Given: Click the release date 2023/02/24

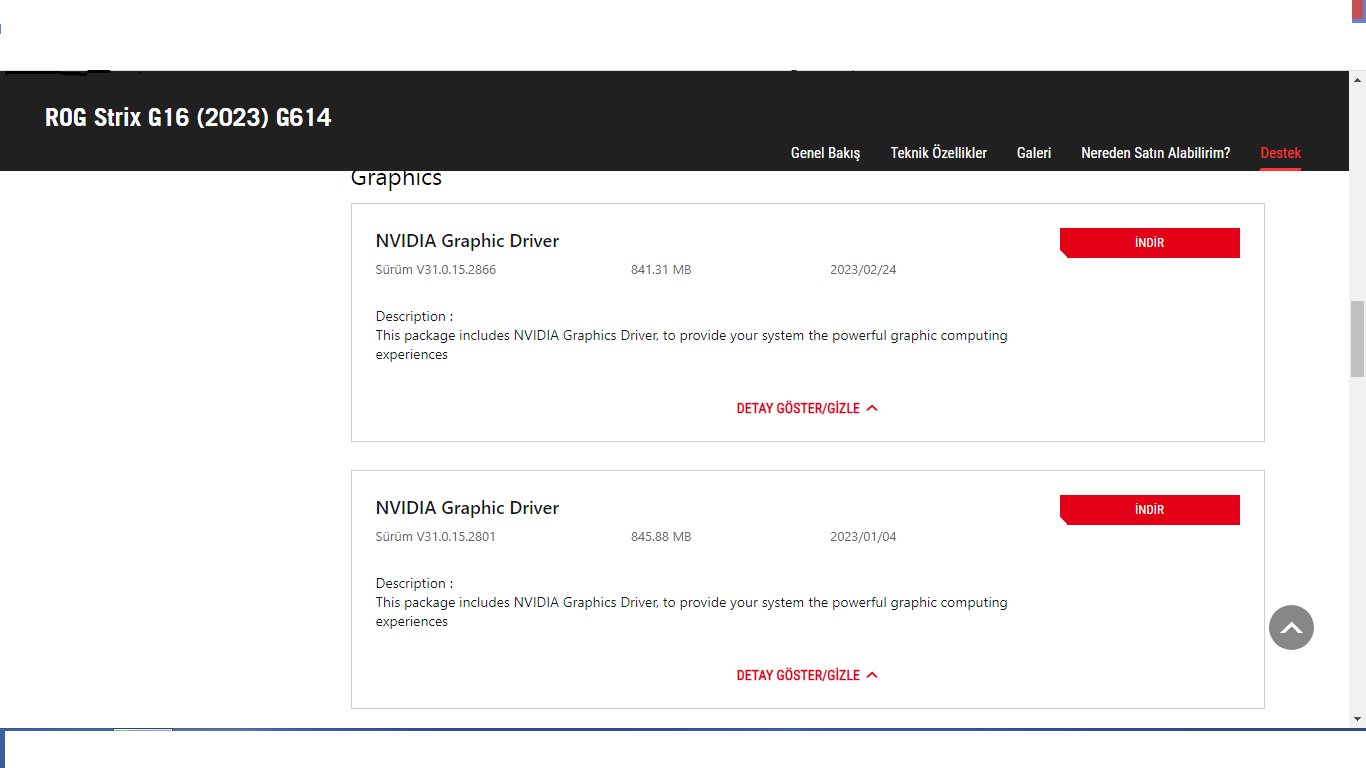Looking at the screenshot, I should tap(863, 270).
